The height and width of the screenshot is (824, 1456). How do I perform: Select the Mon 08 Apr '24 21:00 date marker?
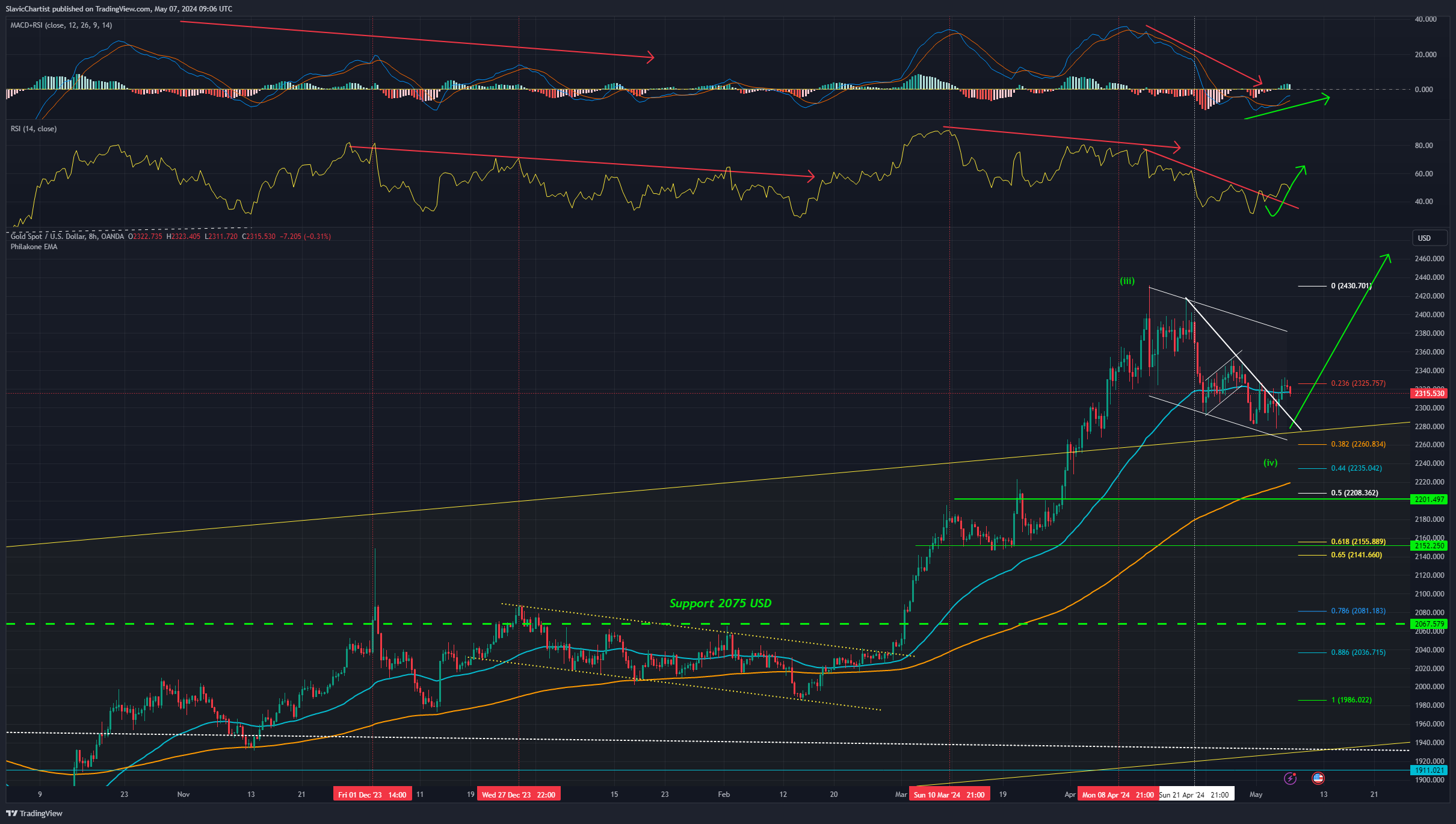(x=1118, y=795)
